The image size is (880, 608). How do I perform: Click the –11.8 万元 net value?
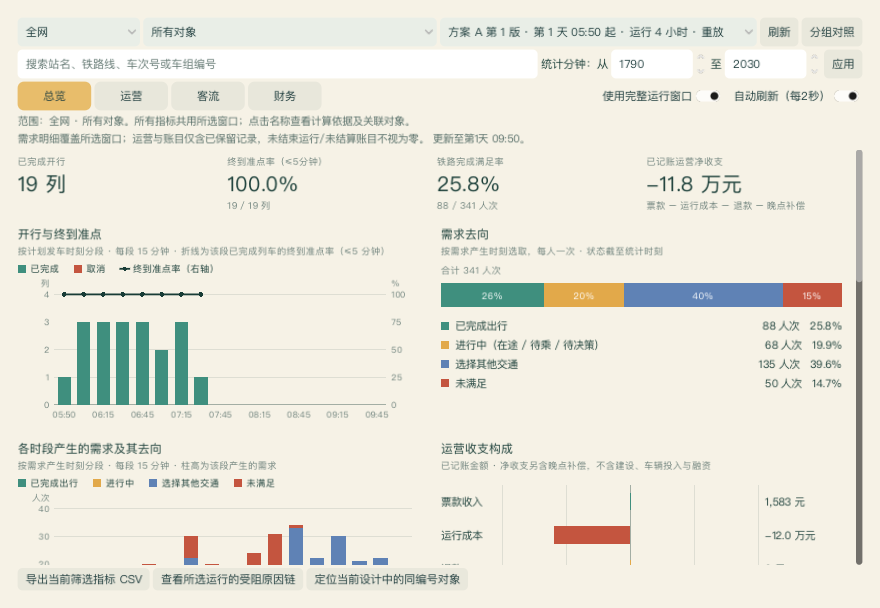(x=694, y=184)
